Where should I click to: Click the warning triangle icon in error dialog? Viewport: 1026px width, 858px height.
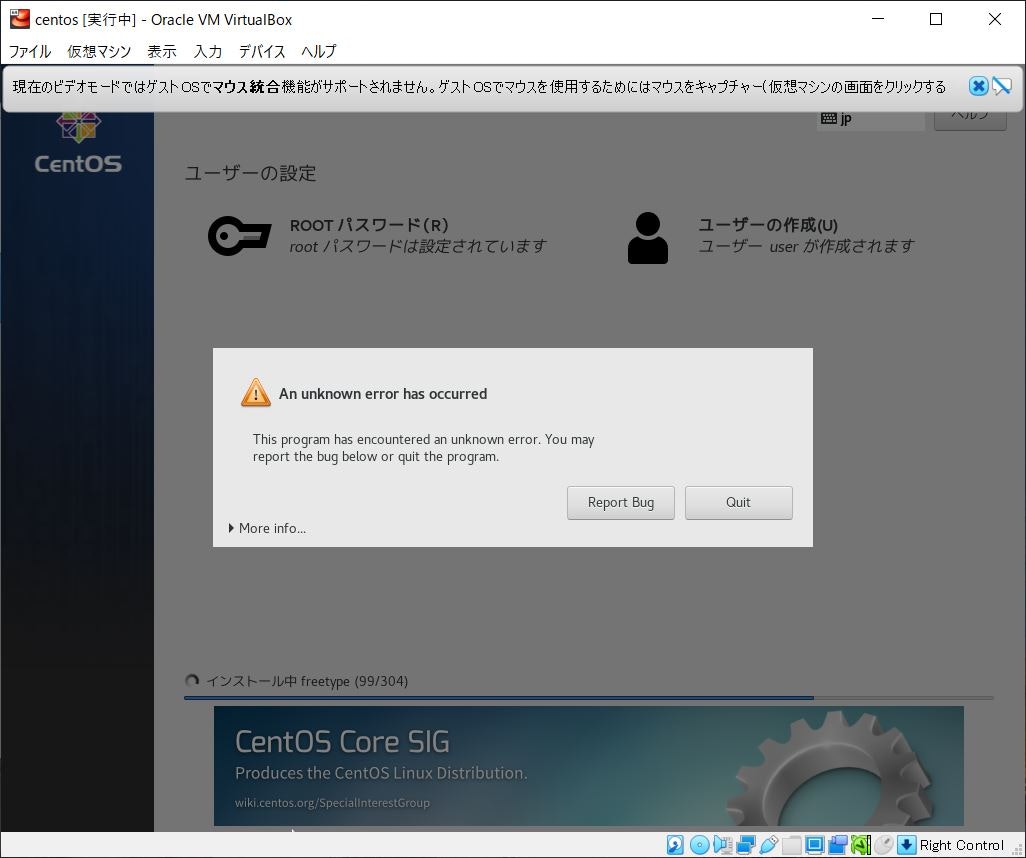[x=256, y=393]
